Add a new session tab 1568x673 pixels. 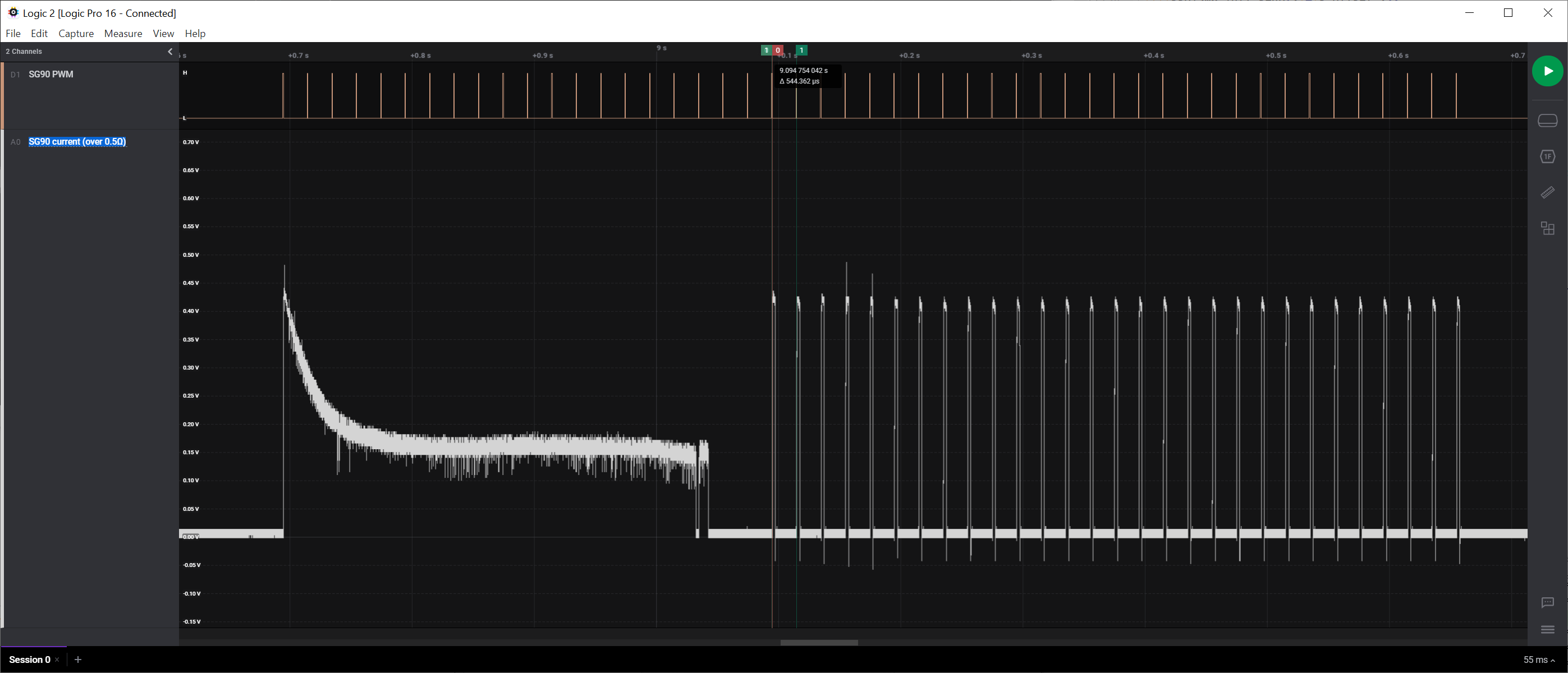pyautogui.click(x=78, y=660)
